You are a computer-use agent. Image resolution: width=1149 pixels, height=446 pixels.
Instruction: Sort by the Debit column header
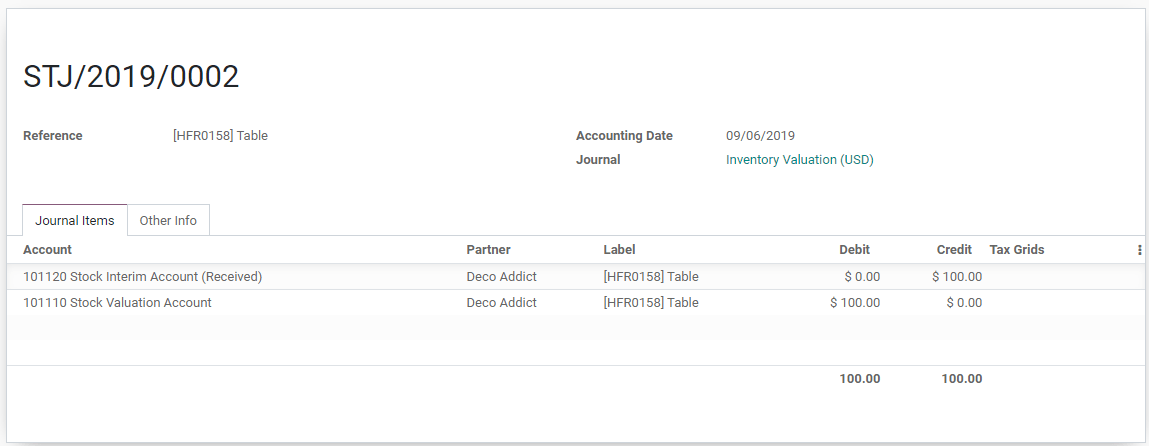[x=854, y=250]
